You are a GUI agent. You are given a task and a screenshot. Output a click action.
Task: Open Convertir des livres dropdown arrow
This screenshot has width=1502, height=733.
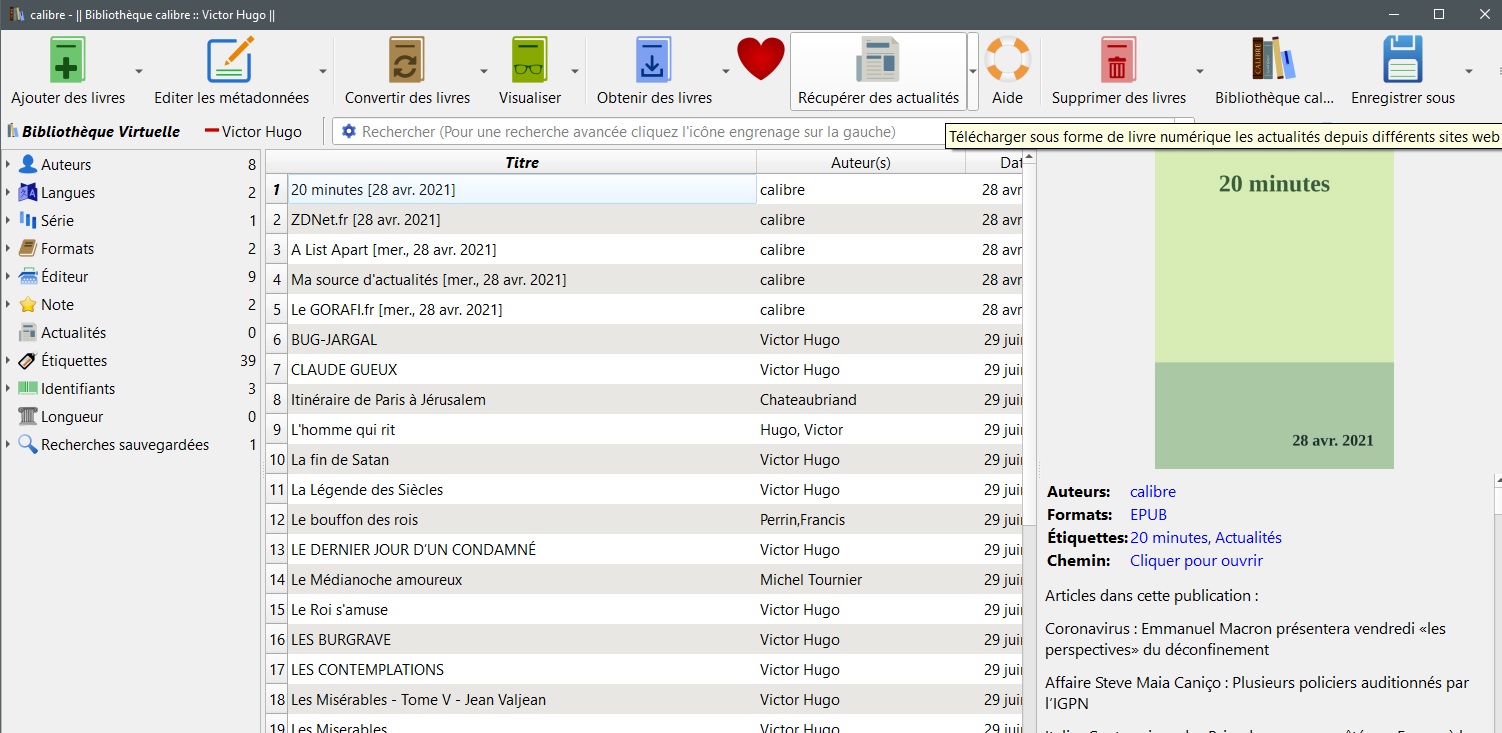click(x=484, y=71)
